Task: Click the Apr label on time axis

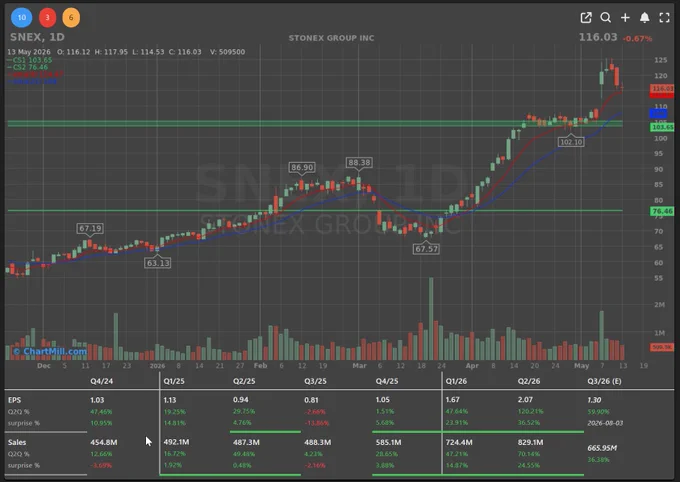Action: 472,365
